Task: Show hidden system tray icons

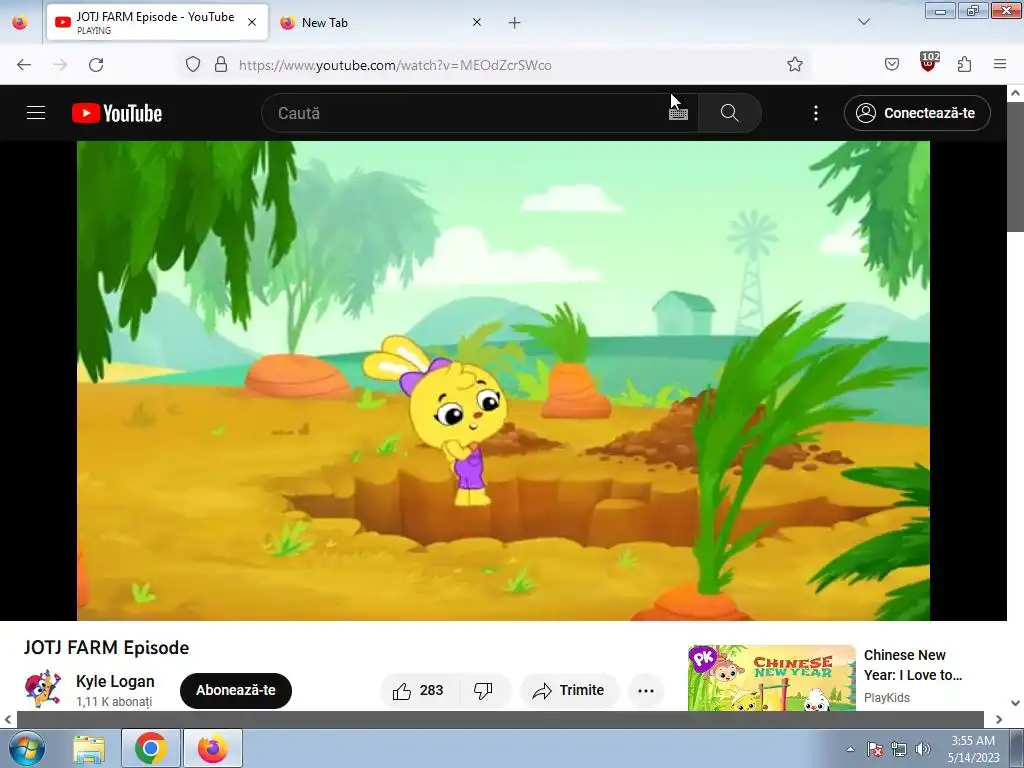Action: (x=850, y=749)
